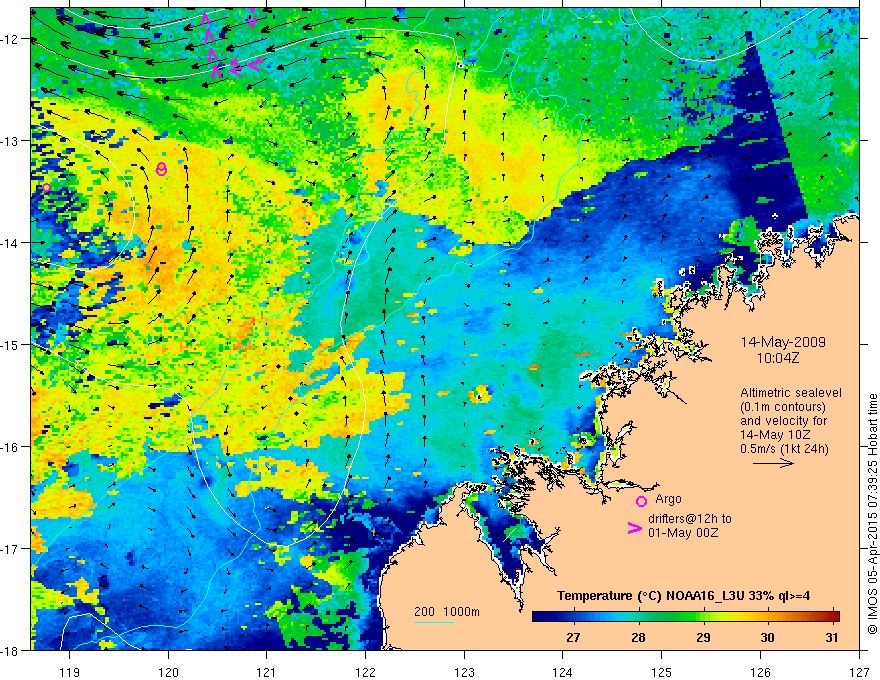Click the 119 longitude axis label
This screenshot has width=880, height=680.
(x=70, y=672)
